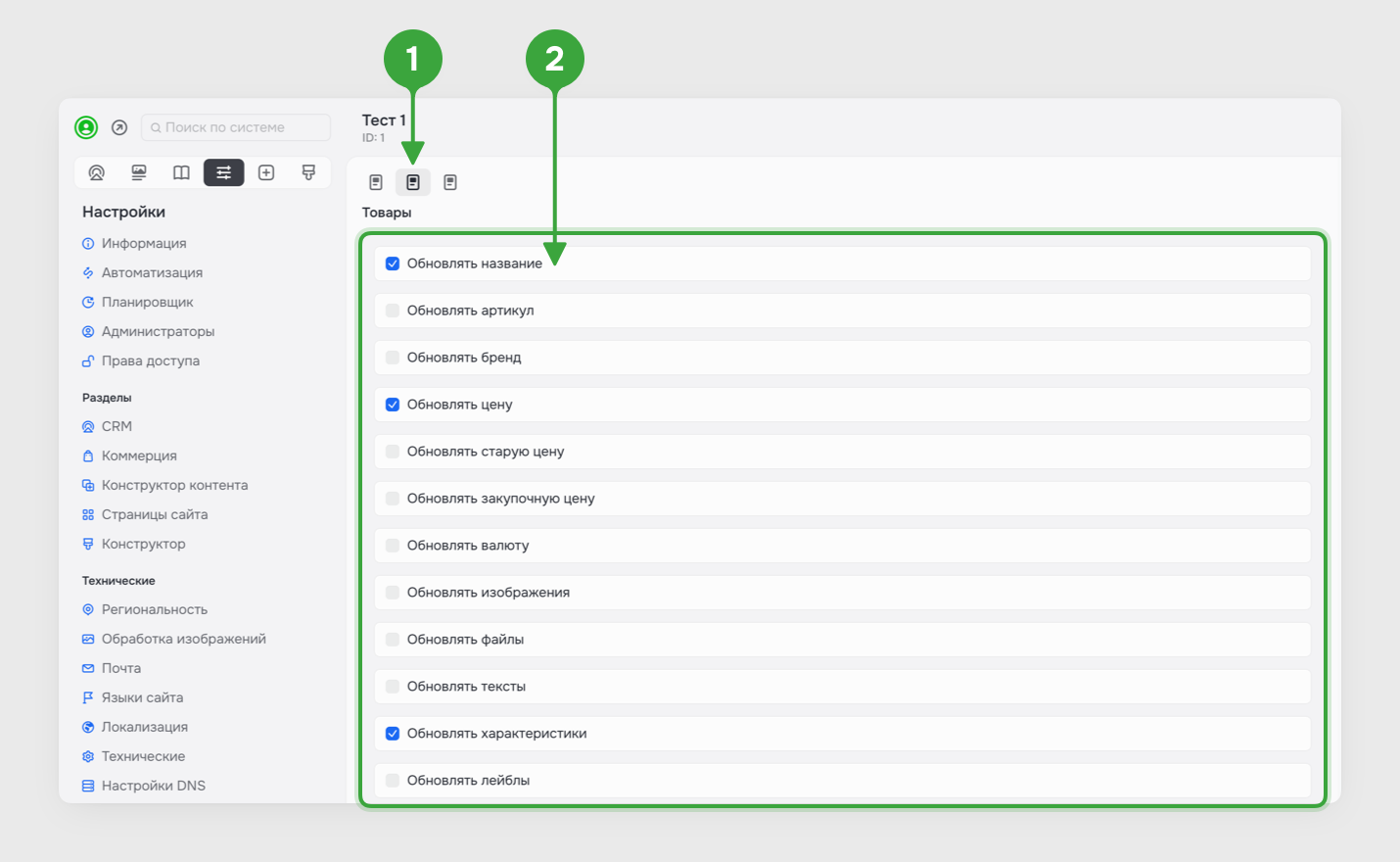Viewport: 1400px width, 862px height.
Task: Open the open-book icon in sidebar toolbar
Action: coord(181,172)
